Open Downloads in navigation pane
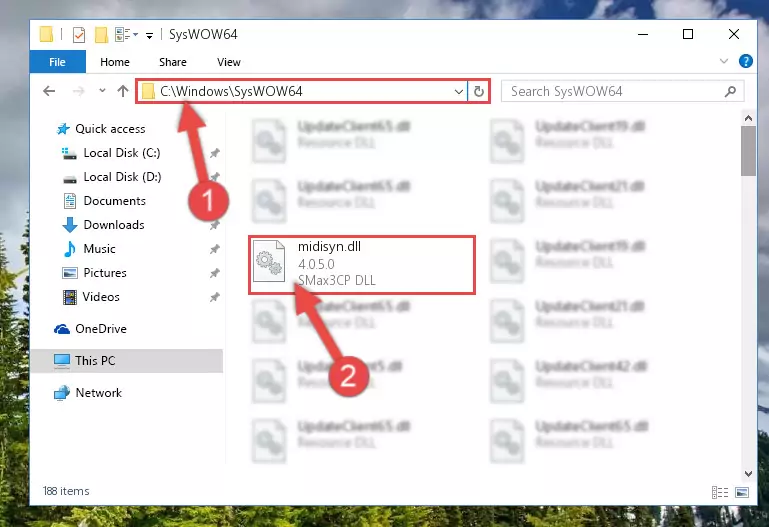Image resolution: width=769 pixels, height=527 pixels. (x=114, y=225)
